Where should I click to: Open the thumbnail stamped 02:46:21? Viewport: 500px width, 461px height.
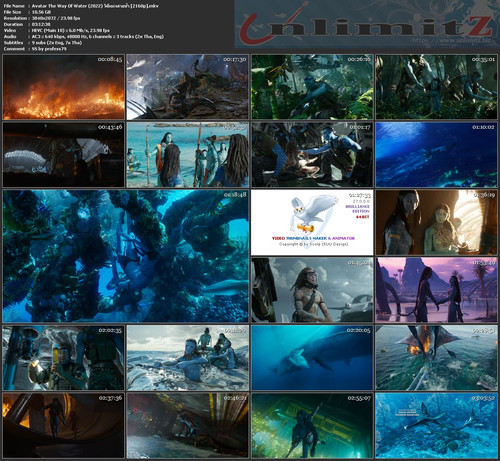pos(188,425)
